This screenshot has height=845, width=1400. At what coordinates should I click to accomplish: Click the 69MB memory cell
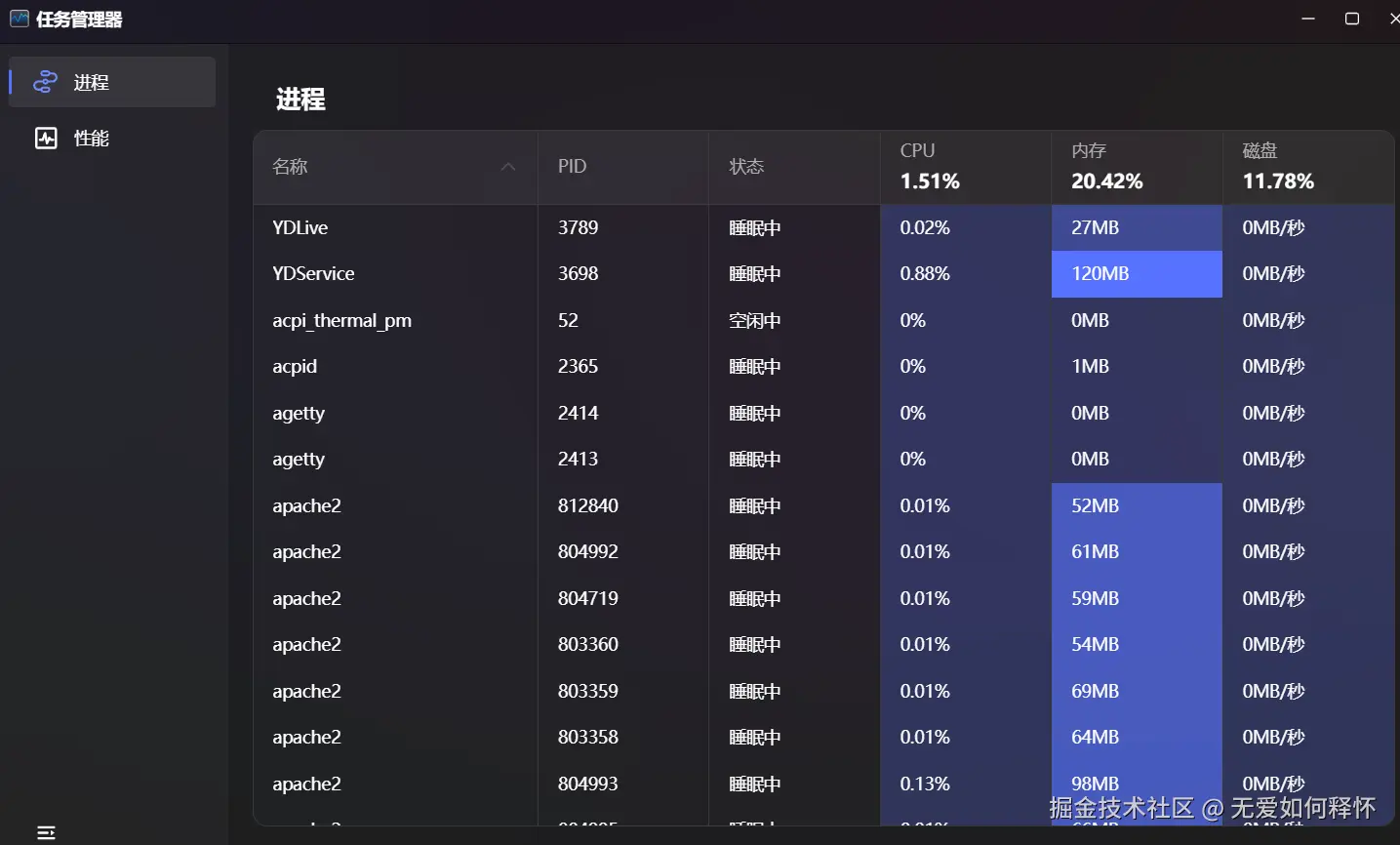tap(1137, 691)
